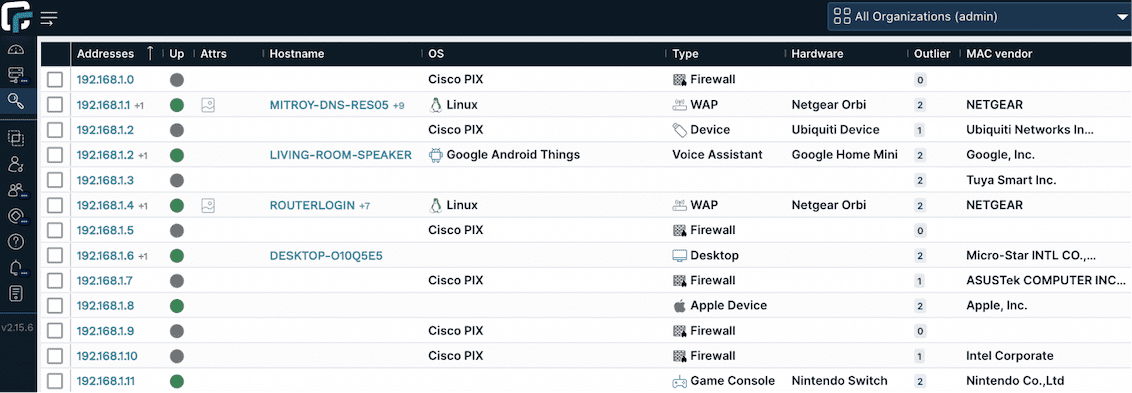This screenshot has height=393, width=1132.
Task: Select checkbox for ROUTERLOGIN row
Action: click(55, 205)
